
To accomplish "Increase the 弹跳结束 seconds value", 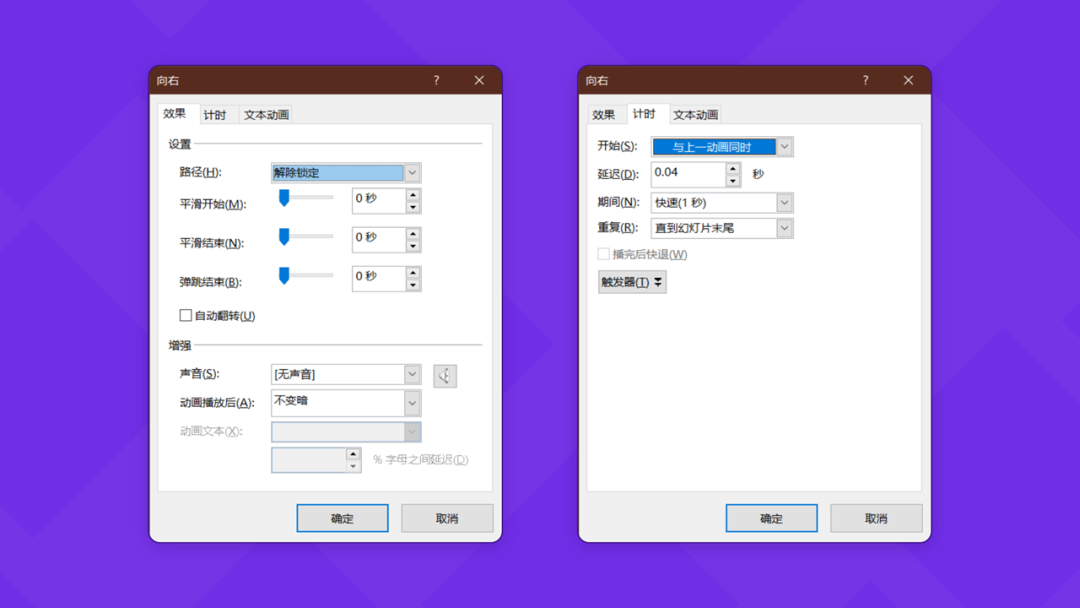I will tap(413, 273).
